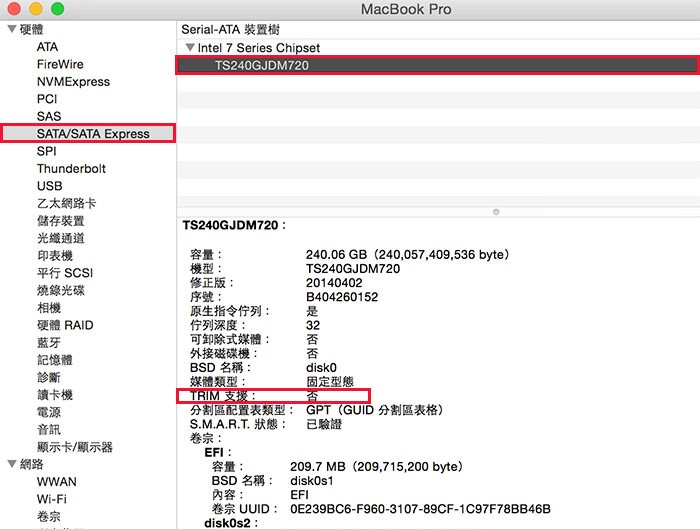Click the 硬體 category label
This screenshot has height=529, width=700.
click(x=31, y=29)
